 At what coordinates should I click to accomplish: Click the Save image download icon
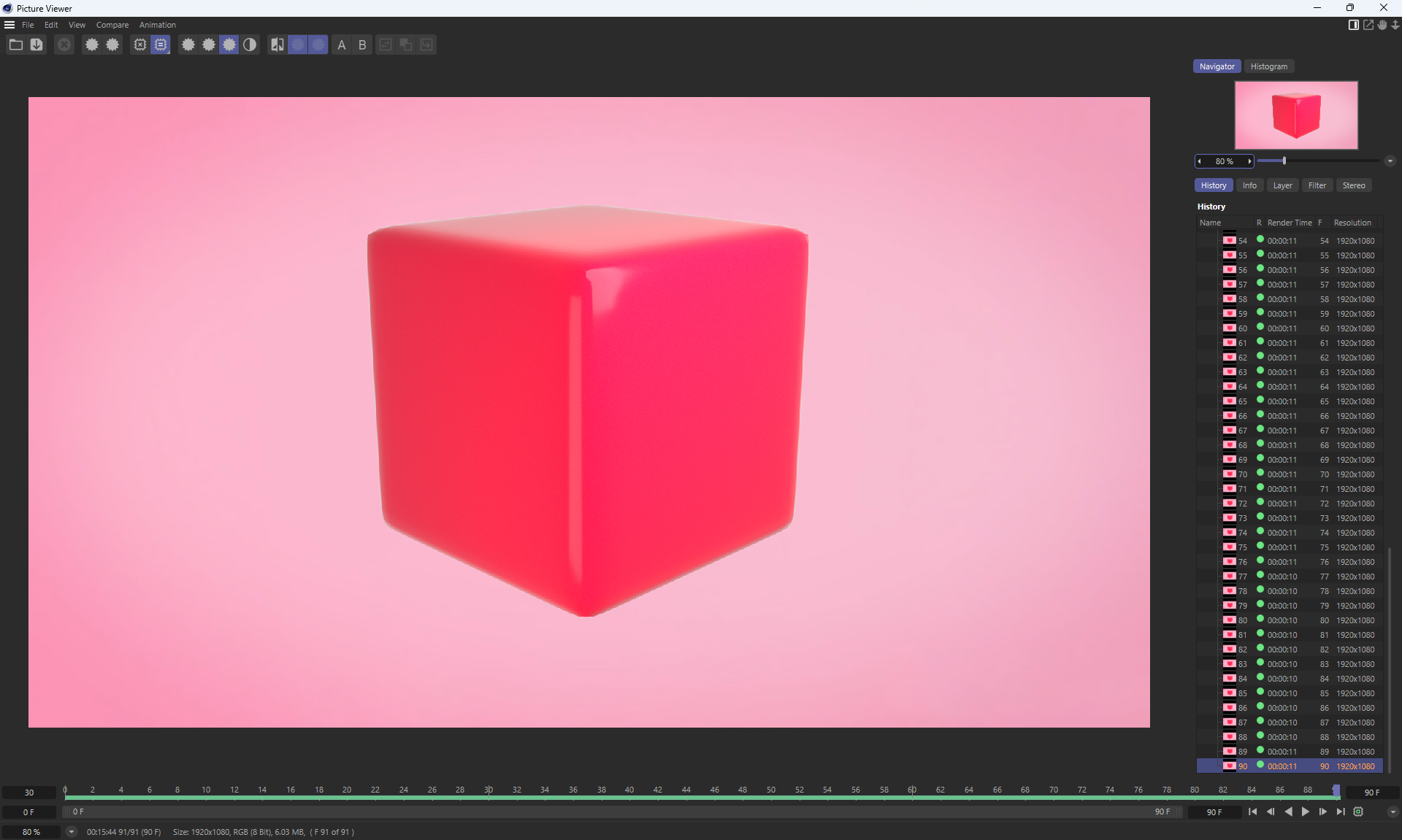click(37, 45)
